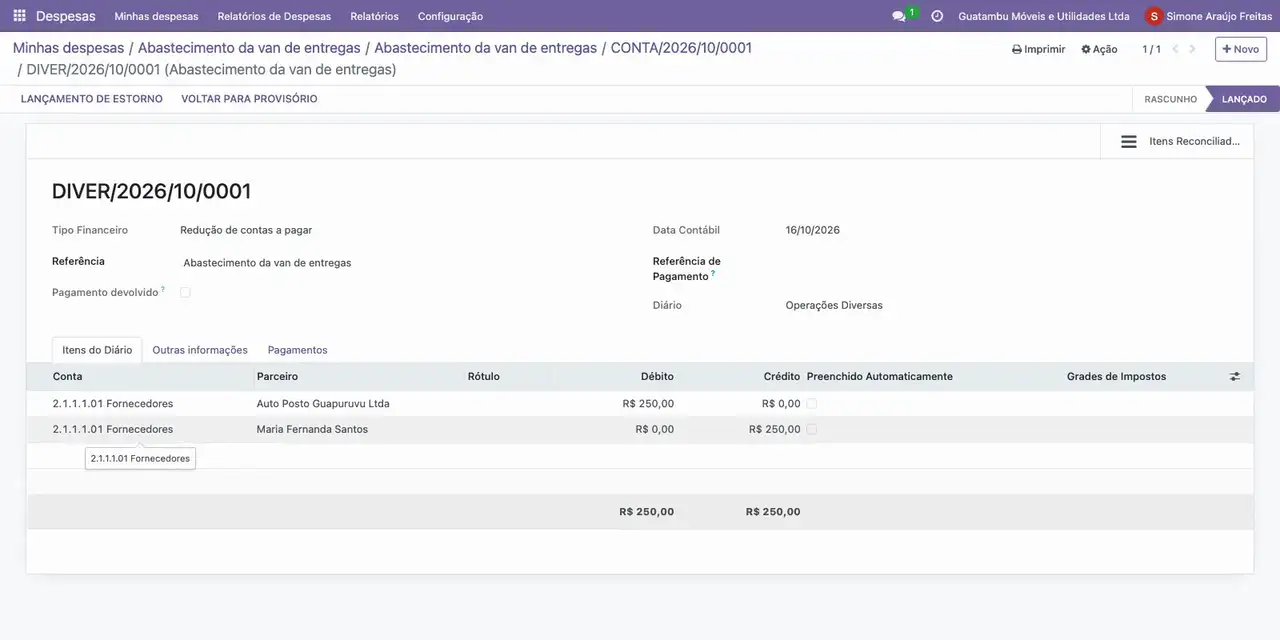Viewport: 1280px width, 640px height.
Task: Open column options icon in the table header
Action: tap(1235, 377)
